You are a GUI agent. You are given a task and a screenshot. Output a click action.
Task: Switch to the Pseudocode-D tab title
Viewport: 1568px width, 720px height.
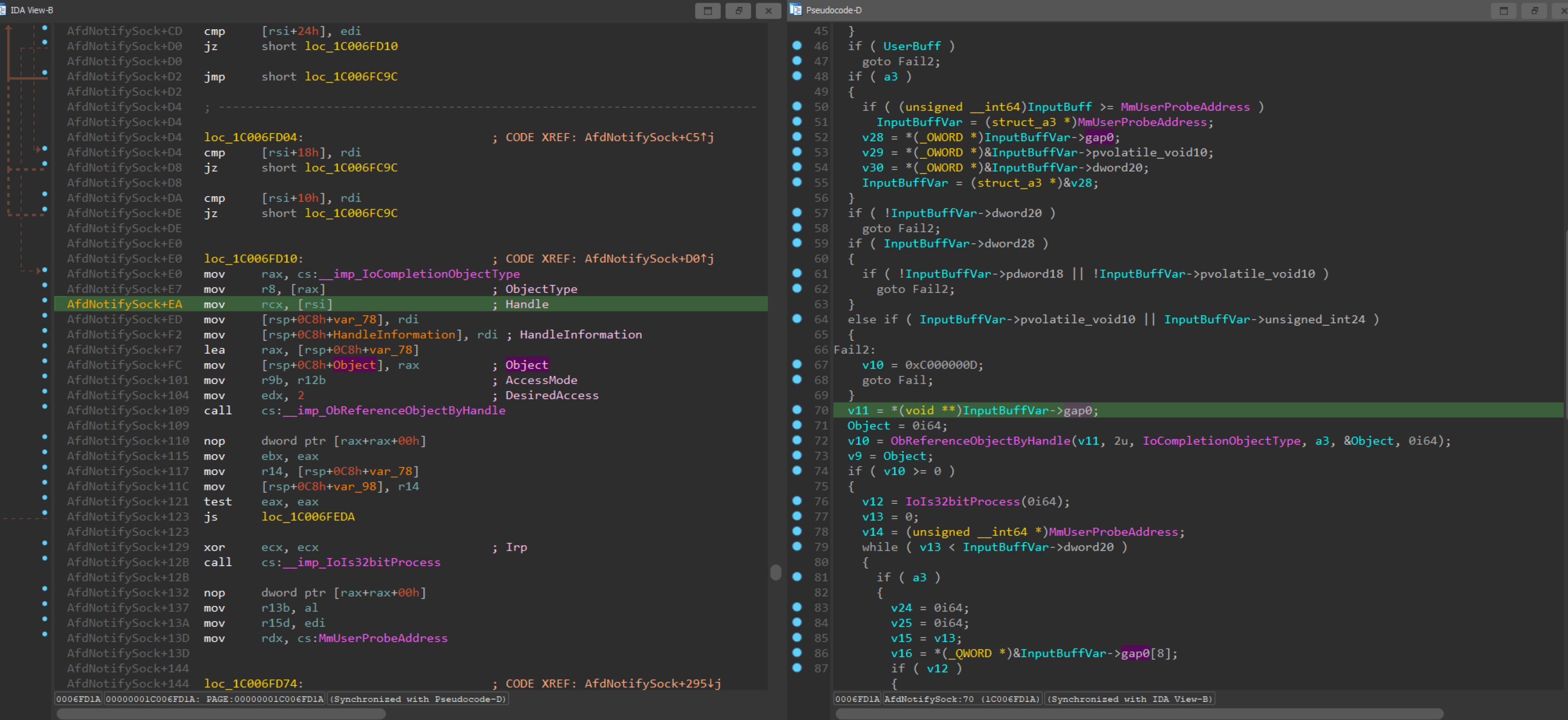[x=834, y=10]
